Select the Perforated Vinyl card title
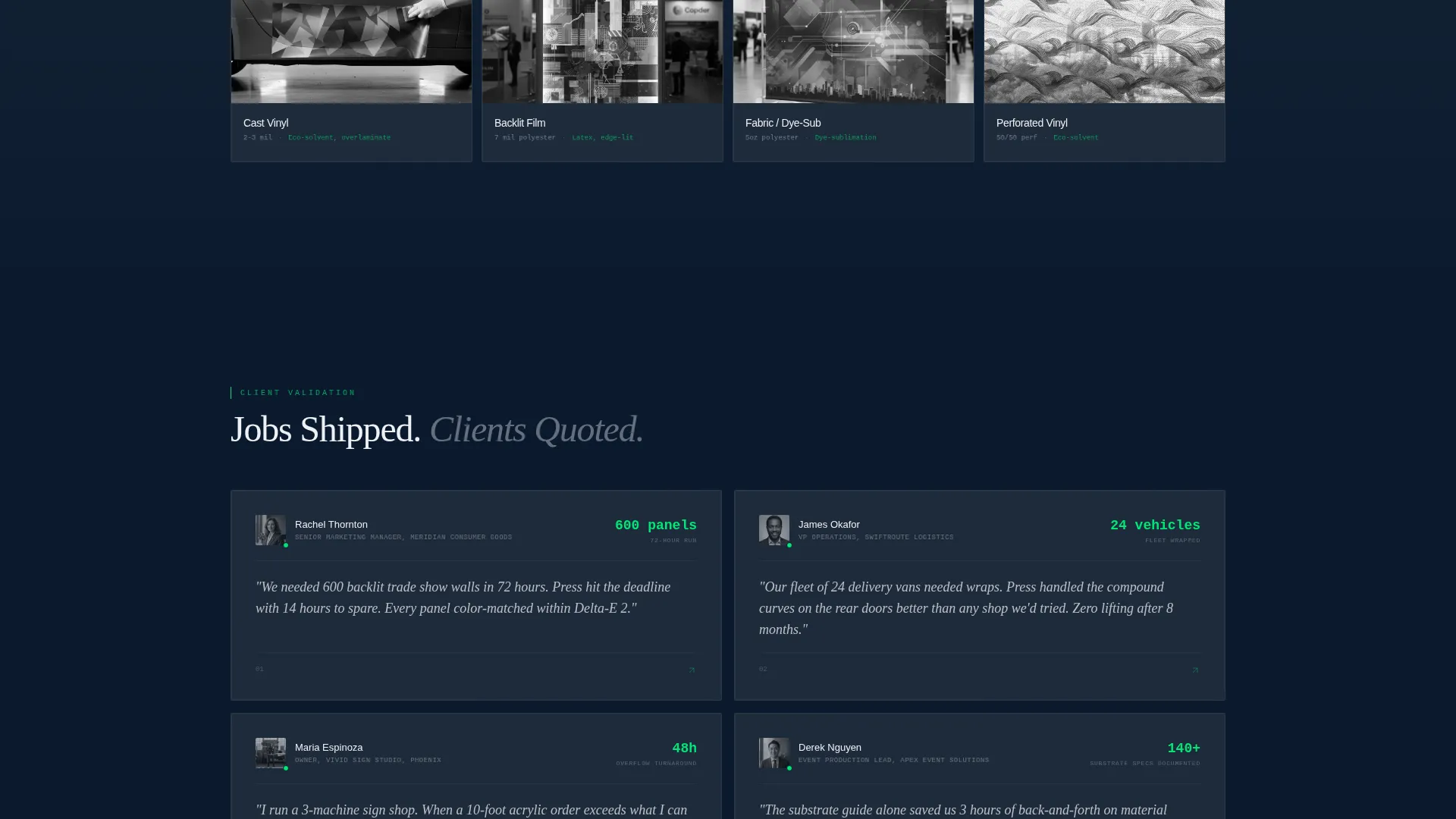Viewport: 1456px width, 819px height. (x=1031, y=123)
